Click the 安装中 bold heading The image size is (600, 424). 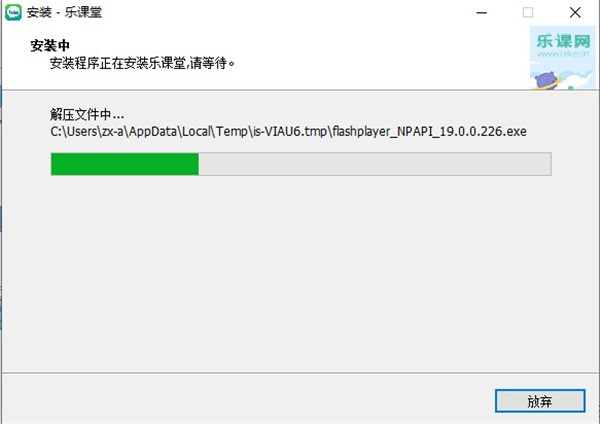click(50, 46)
